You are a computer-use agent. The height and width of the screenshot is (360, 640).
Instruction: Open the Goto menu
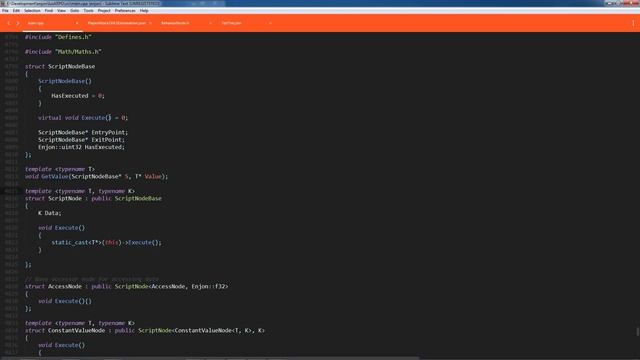(x=75, y=11)
